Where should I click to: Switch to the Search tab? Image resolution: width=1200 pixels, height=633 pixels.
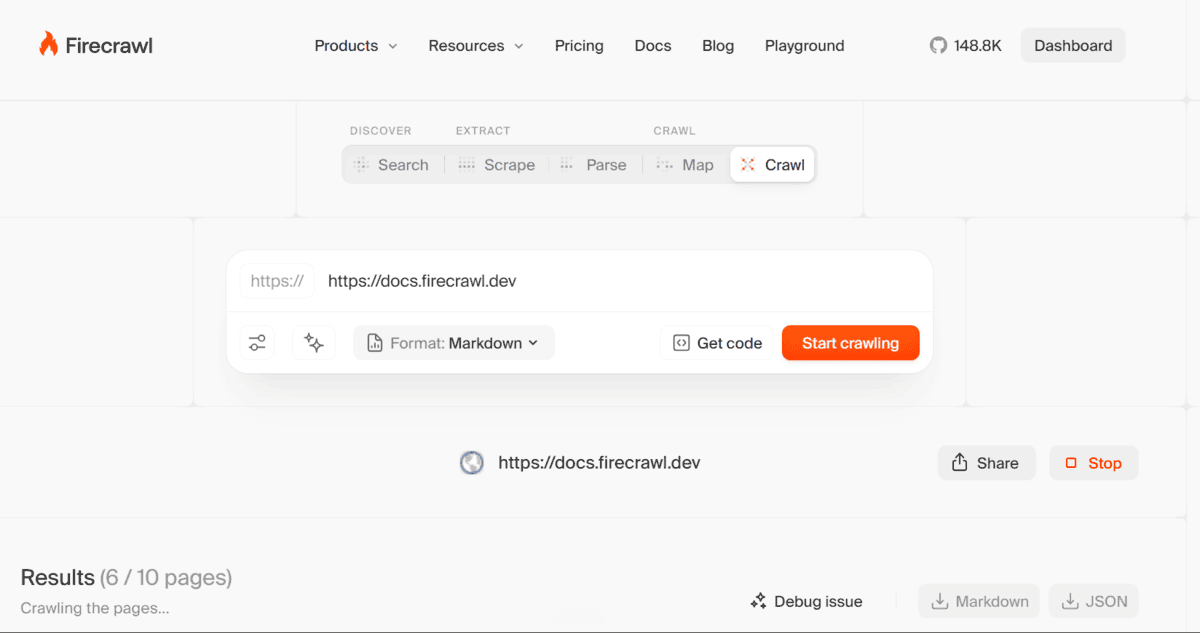pos(392,165)
